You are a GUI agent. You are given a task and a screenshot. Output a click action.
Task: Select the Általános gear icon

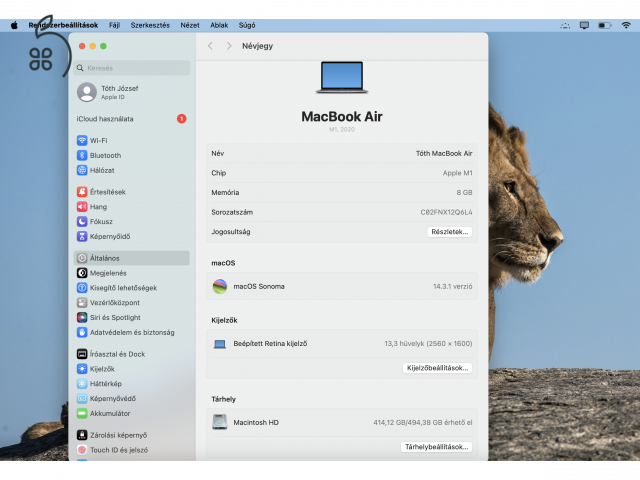[82, 258]
